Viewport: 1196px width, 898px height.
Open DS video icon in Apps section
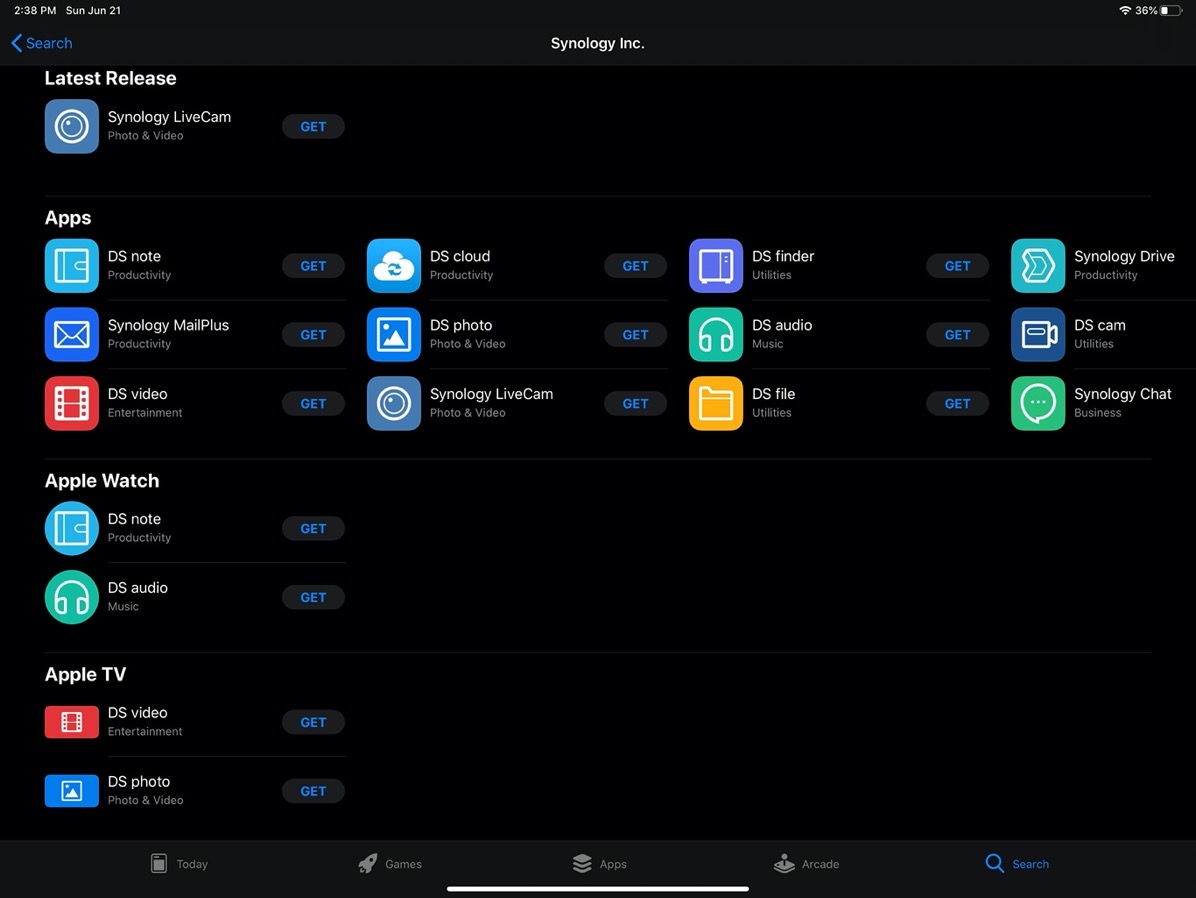(71, 404)
